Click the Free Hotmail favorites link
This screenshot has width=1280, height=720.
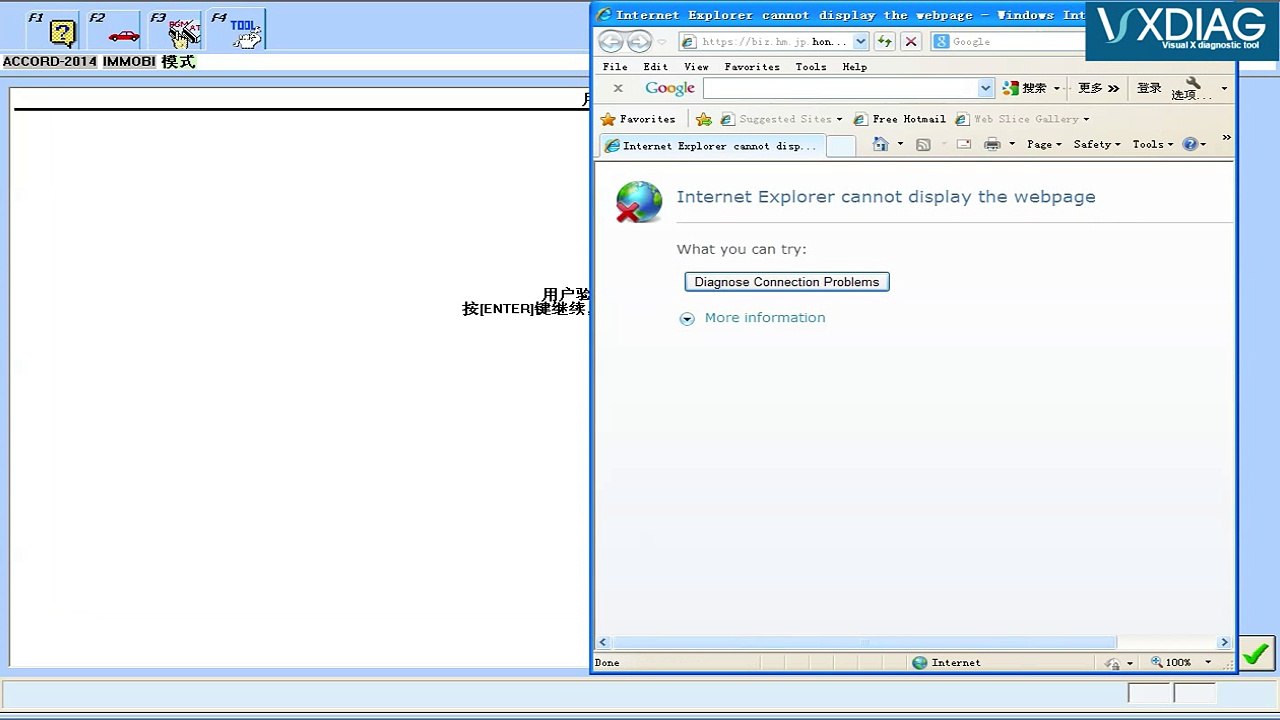(x=900, y=119)
